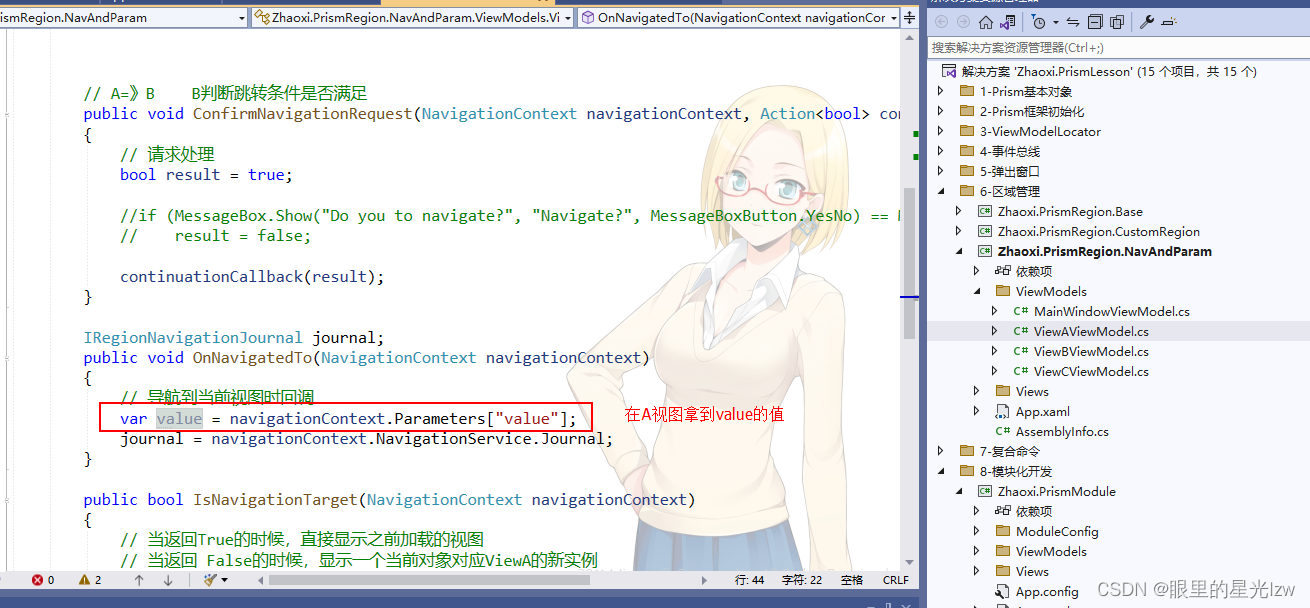1310x608 pixels.
Task: Expand the 3-ViewModelLocator folder
Action: point(940,131)
